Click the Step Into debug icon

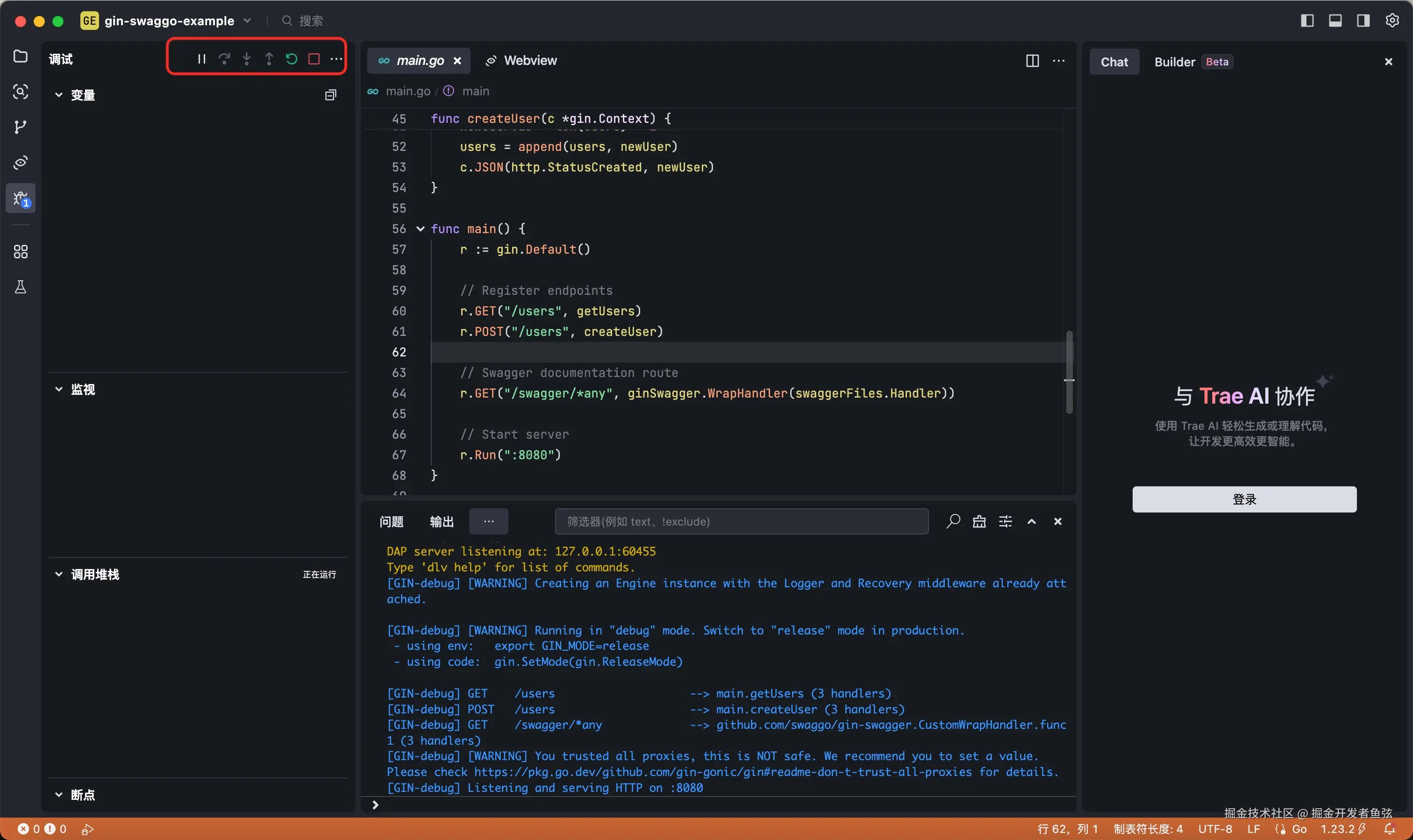coord(246,59)
